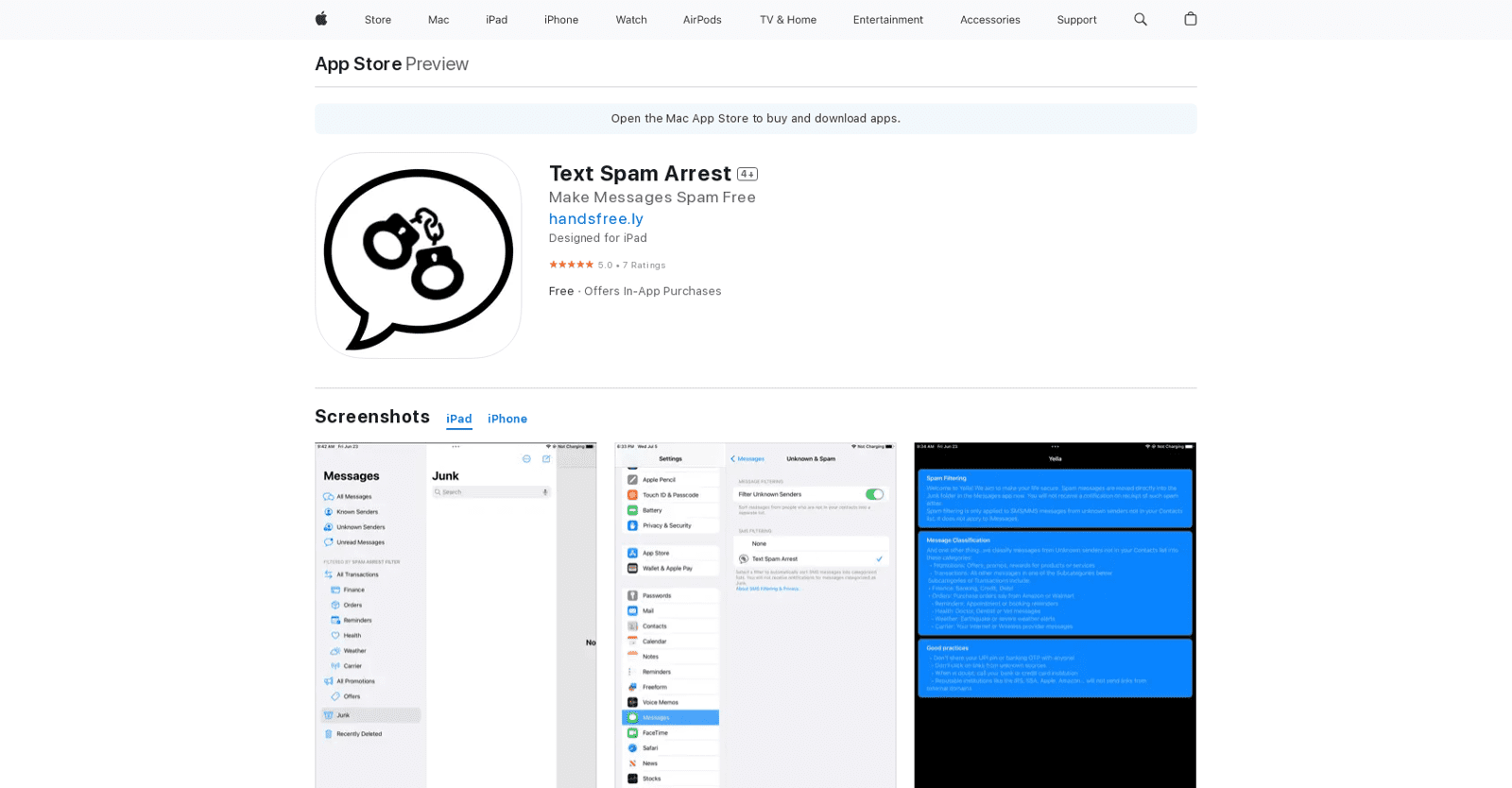This screenshot has height=788, width=1512.
Task: Click the 4+ age rating badge
Action: 747,174
